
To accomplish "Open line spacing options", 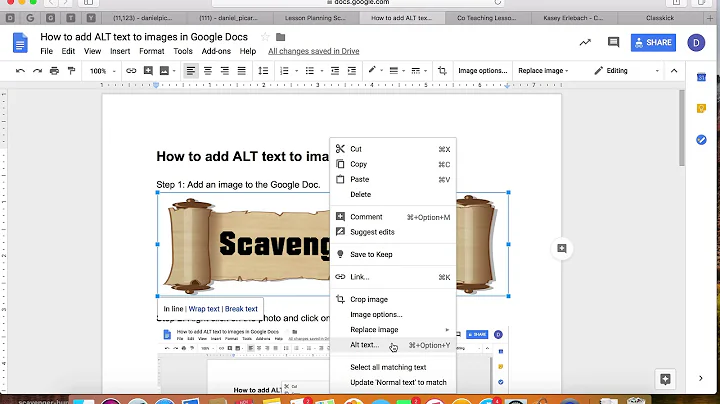I will (x=263, y=71).
